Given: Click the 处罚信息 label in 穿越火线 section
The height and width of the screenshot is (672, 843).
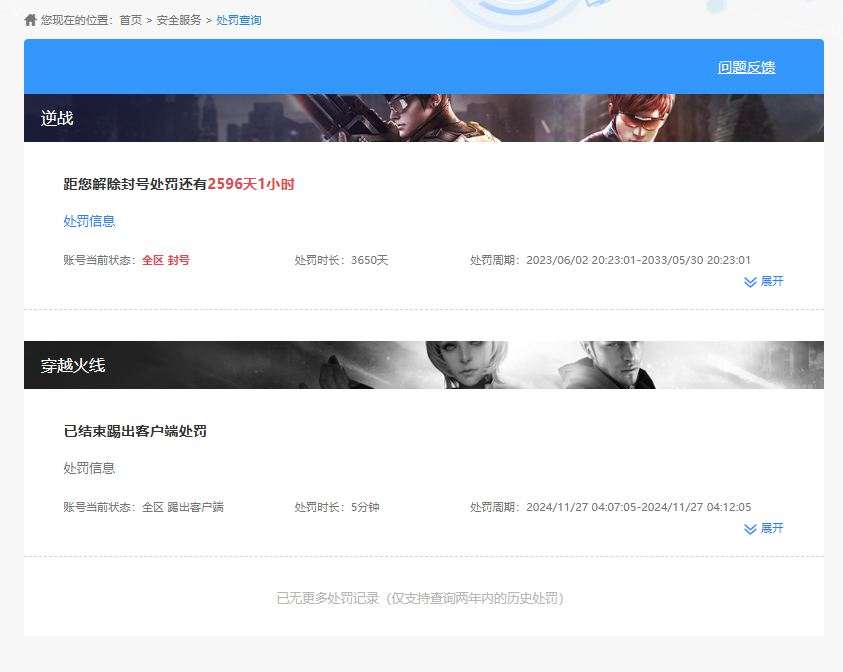Looking at the screenshot, I should click(87, 468).
